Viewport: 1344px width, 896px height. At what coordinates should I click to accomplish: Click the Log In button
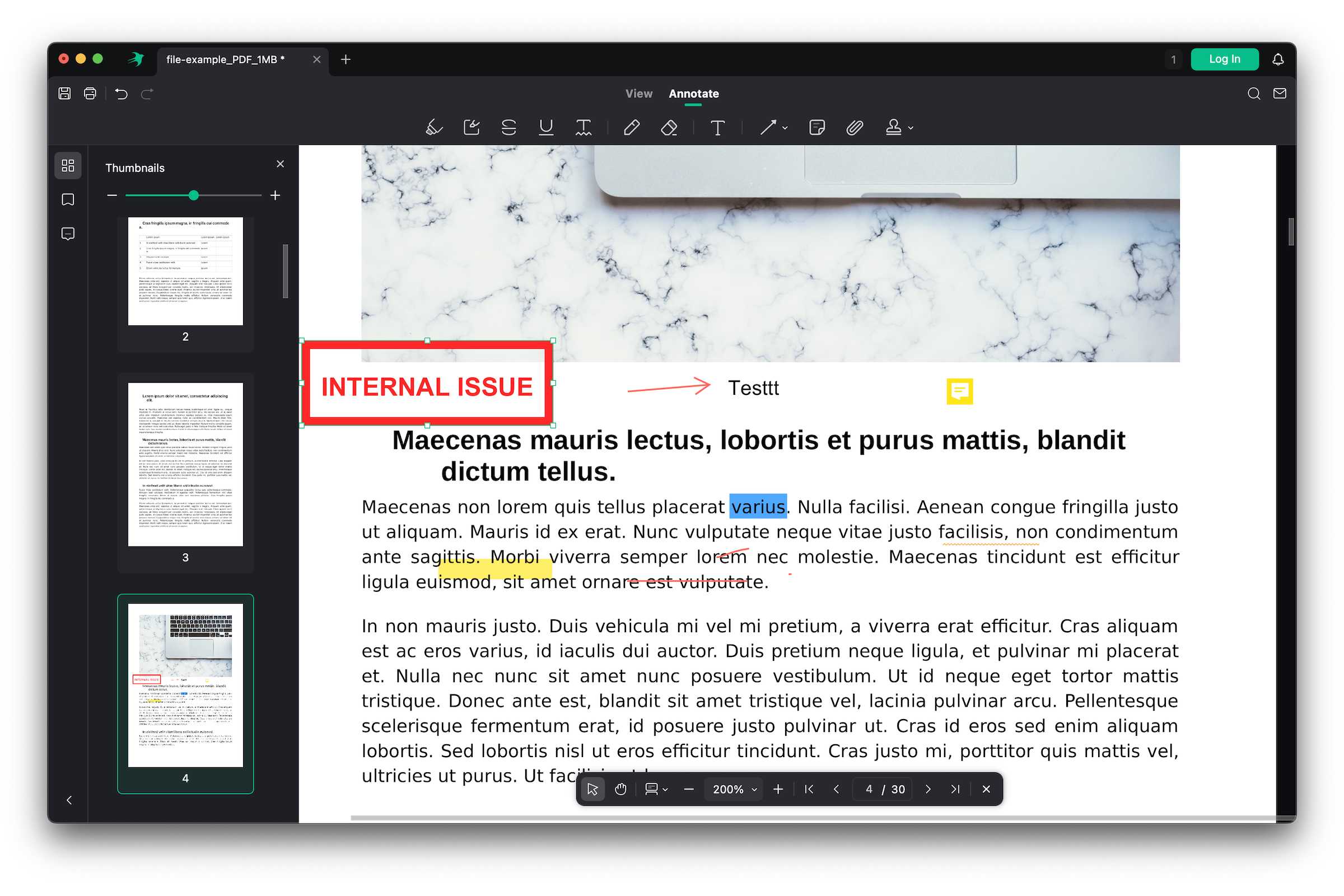point(1225,59)
